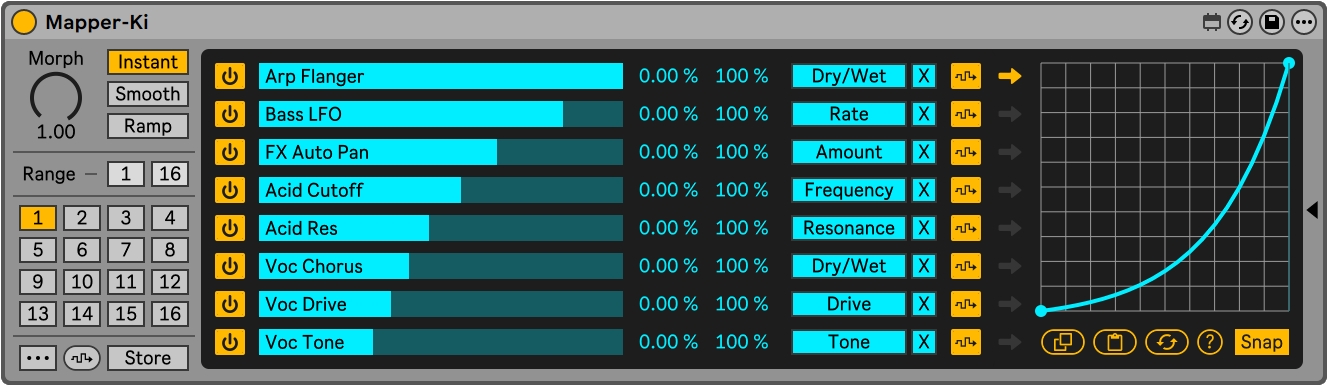Click the Acid Res amount slider bar
This screenshot has width=1328, height=386.
tap(441, 228)
